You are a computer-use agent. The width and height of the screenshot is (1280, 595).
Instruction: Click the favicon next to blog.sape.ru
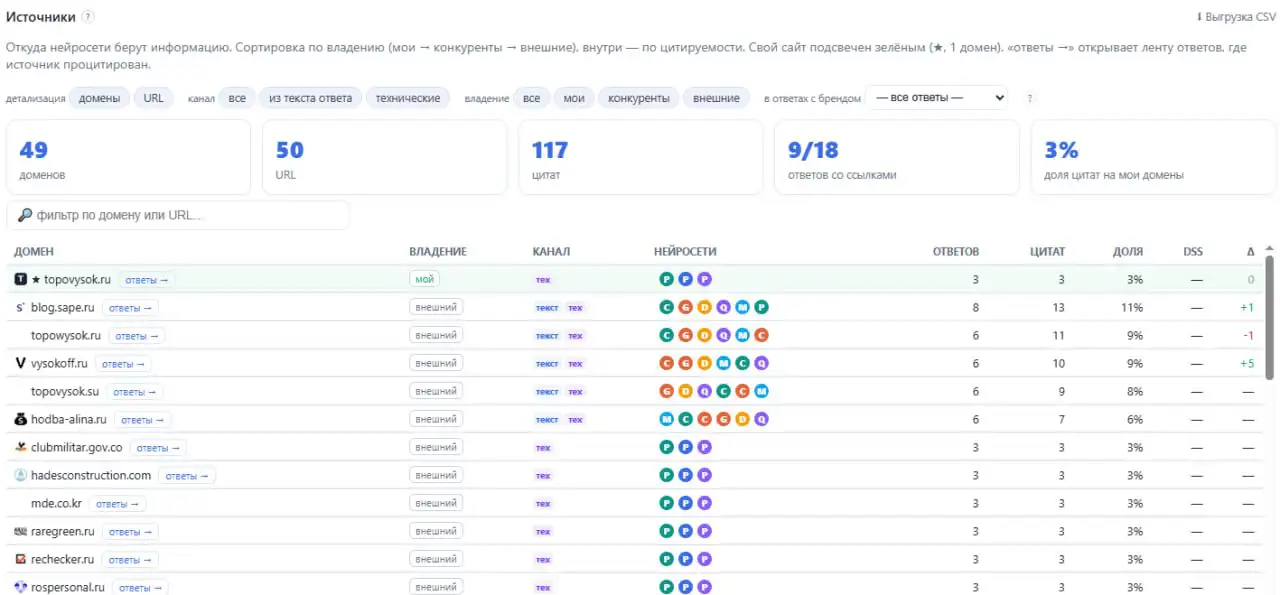(x=21, y=307)
